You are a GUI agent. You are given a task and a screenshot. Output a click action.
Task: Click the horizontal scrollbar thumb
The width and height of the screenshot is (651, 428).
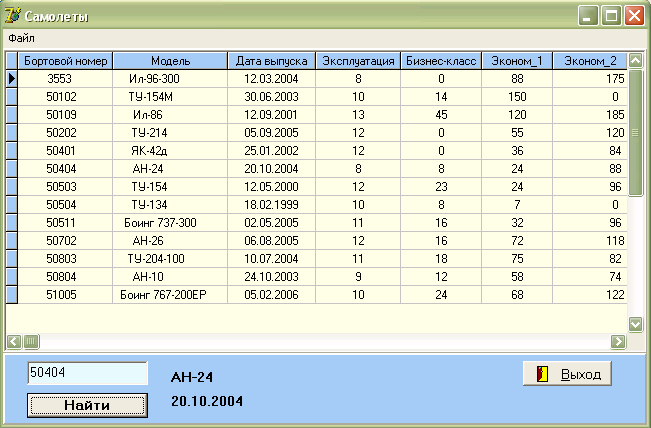[31, 341]
